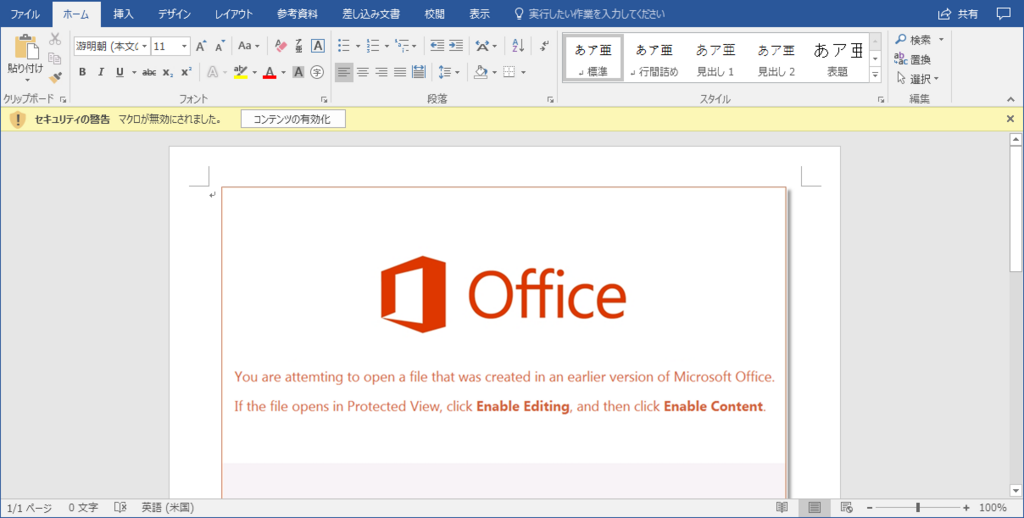Open the 選択 select dropdown

(918, 79)
